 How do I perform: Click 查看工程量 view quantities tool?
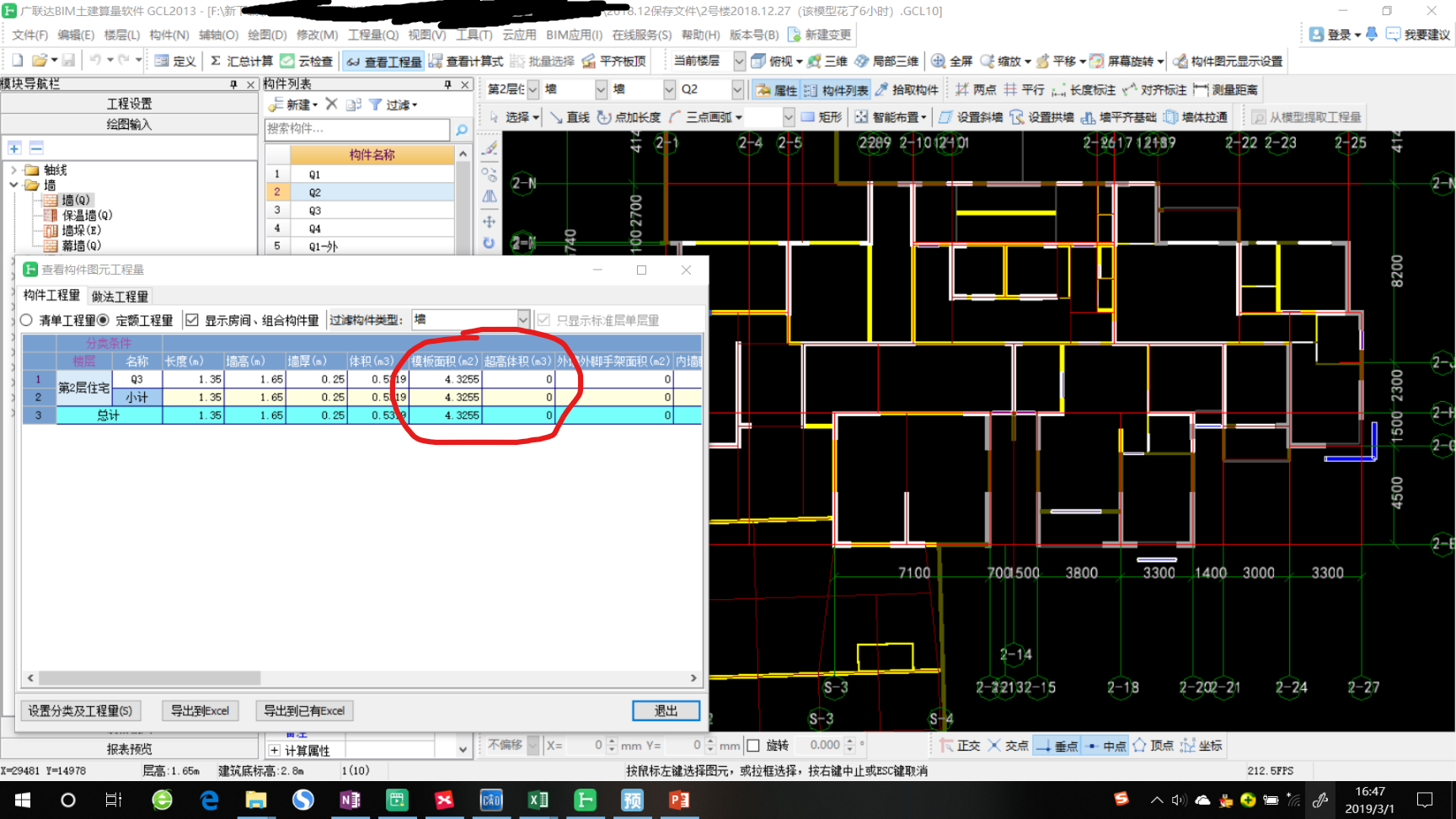tap(383, 62)
